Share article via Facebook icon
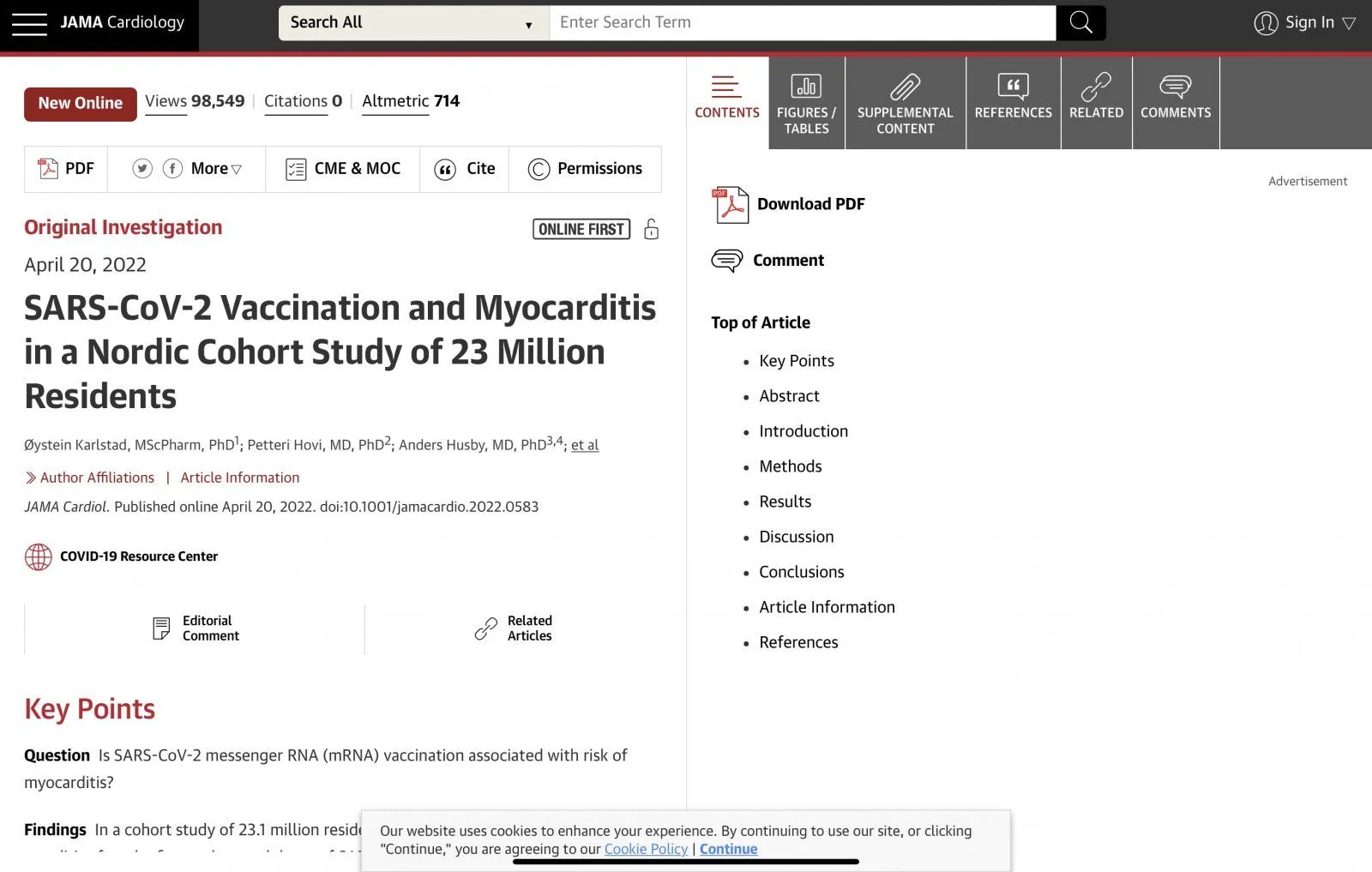Image resolution: width=1372 pixels, height=872 pixels. point(172,169)
